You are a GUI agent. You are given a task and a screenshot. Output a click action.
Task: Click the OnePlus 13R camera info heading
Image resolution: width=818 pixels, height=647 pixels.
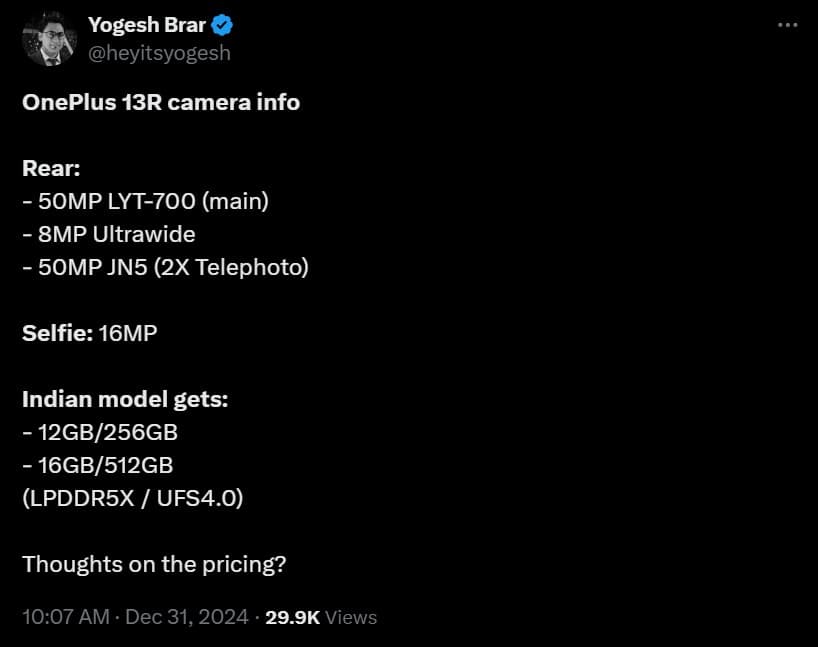point(161,102)
